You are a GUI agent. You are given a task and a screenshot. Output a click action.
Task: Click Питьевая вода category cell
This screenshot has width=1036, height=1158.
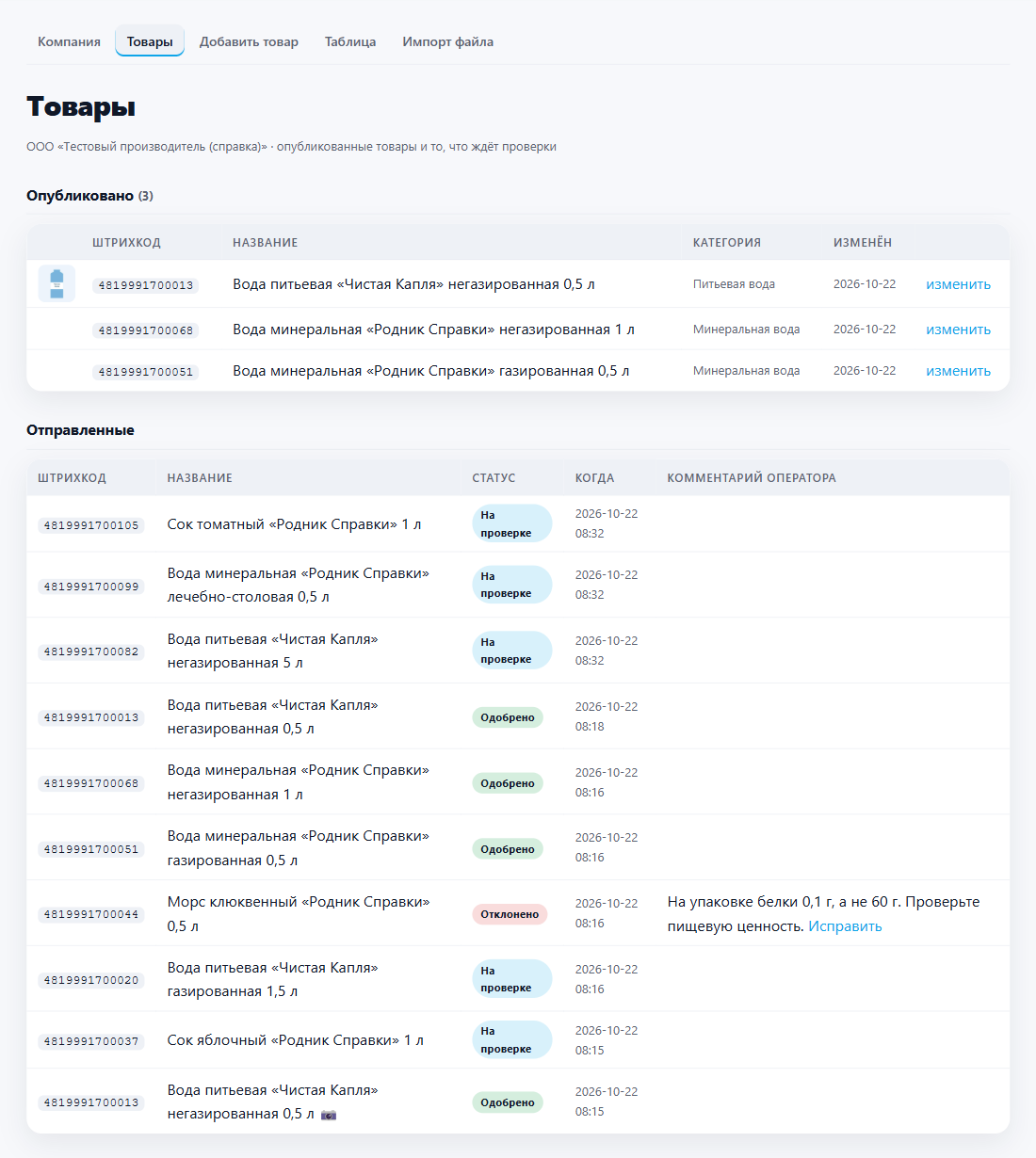pos(734,284)
